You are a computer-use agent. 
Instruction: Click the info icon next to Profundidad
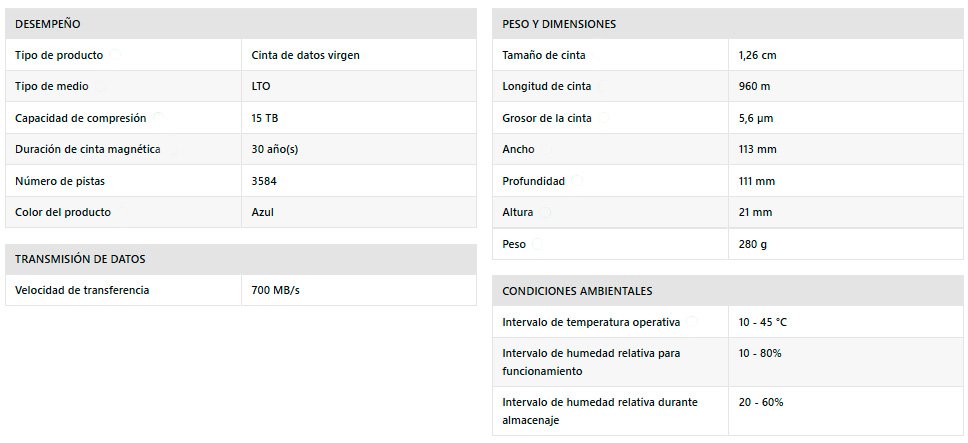pyautogui.click(x=577, y=180)
